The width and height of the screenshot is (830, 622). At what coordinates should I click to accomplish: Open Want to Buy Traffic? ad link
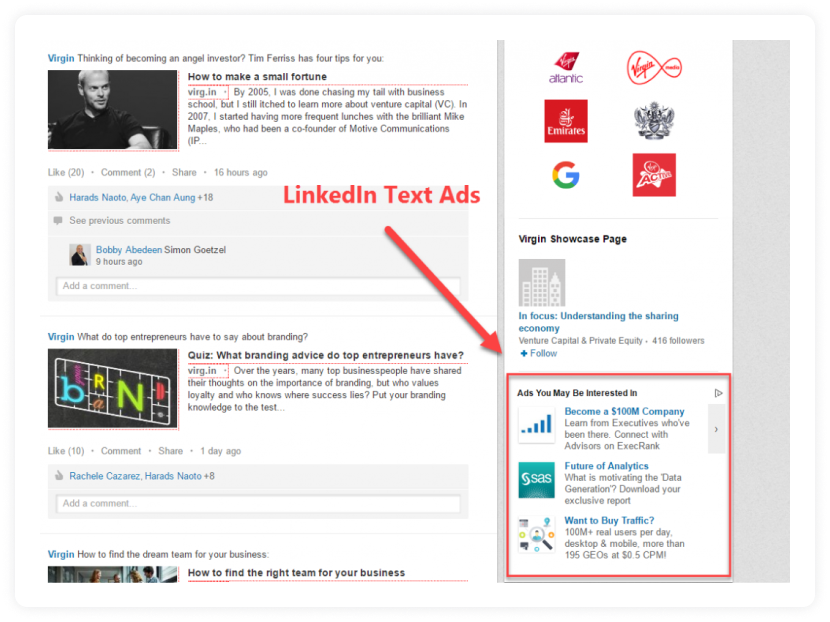pos(609,520)
